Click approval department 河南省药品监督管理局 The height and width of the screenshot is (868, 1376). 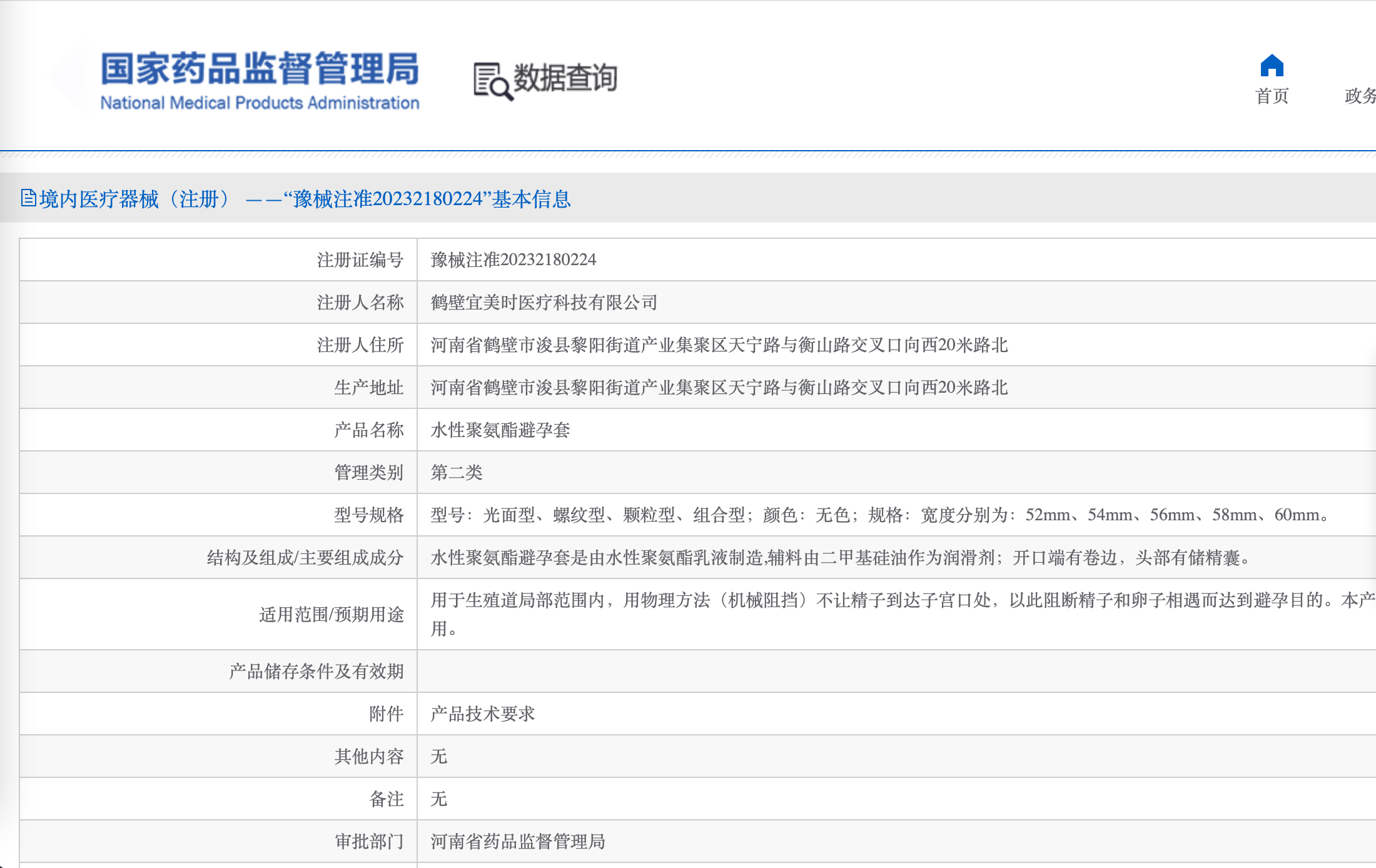click(517, 842)
